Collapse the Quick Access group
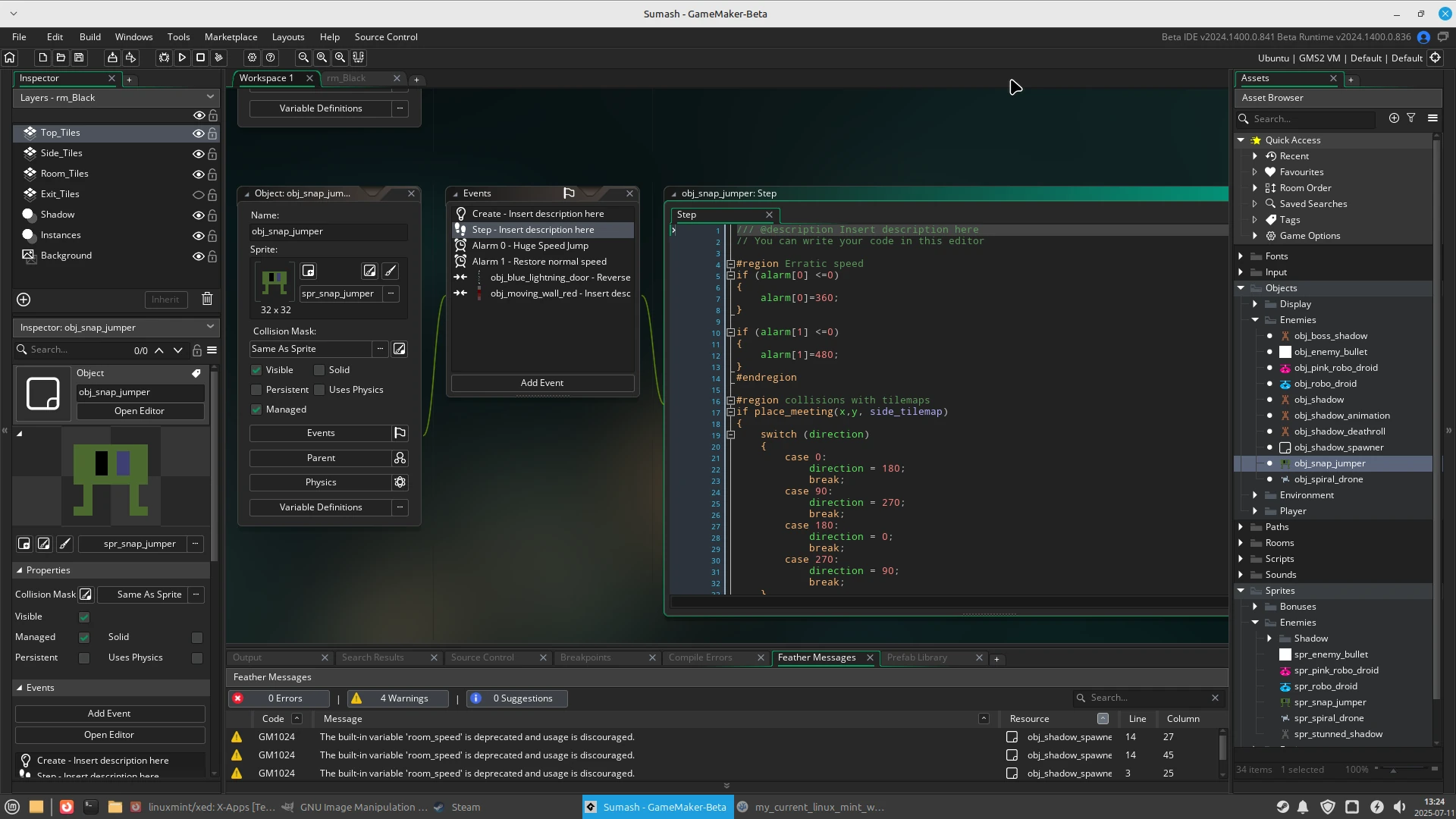 (x=1241, y=140)
